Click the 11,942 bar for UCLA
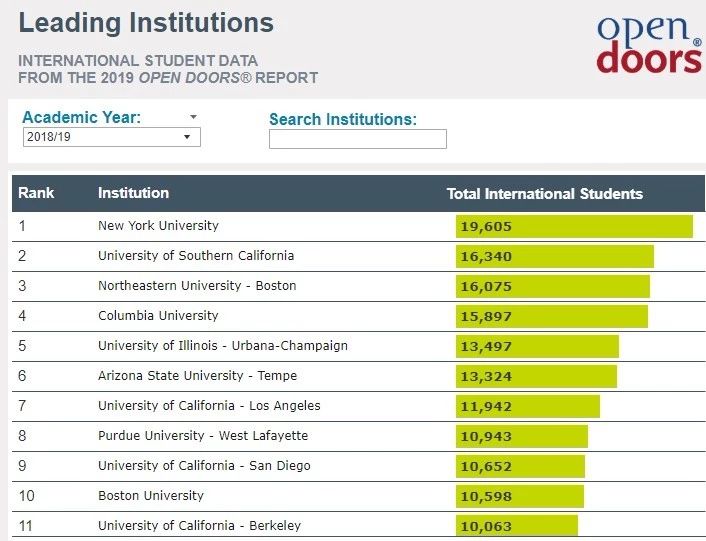 coord(528,406)
